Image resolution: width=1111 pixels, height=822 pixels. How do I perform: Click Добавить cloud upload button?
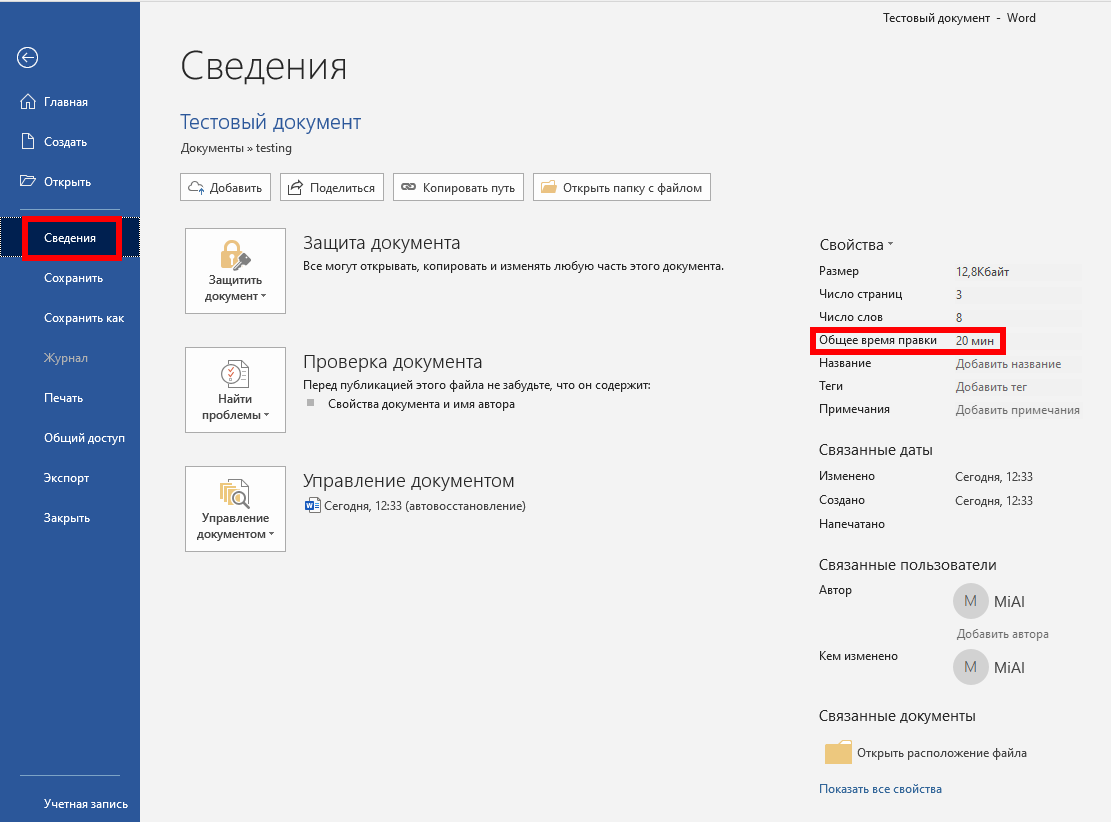[x=225, y=187]
